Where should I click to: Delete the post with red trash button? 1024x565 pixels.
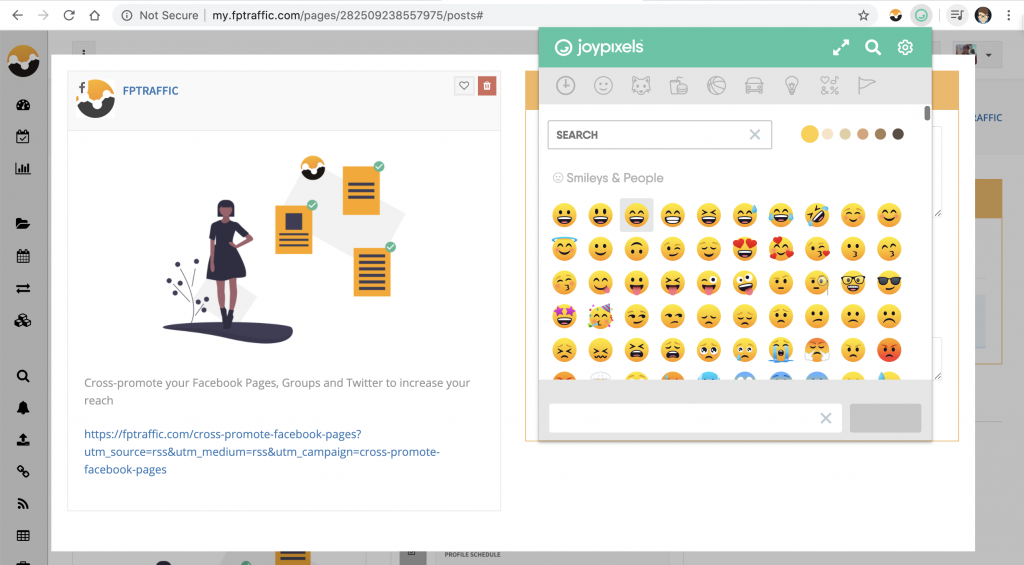tap(487, 86)
